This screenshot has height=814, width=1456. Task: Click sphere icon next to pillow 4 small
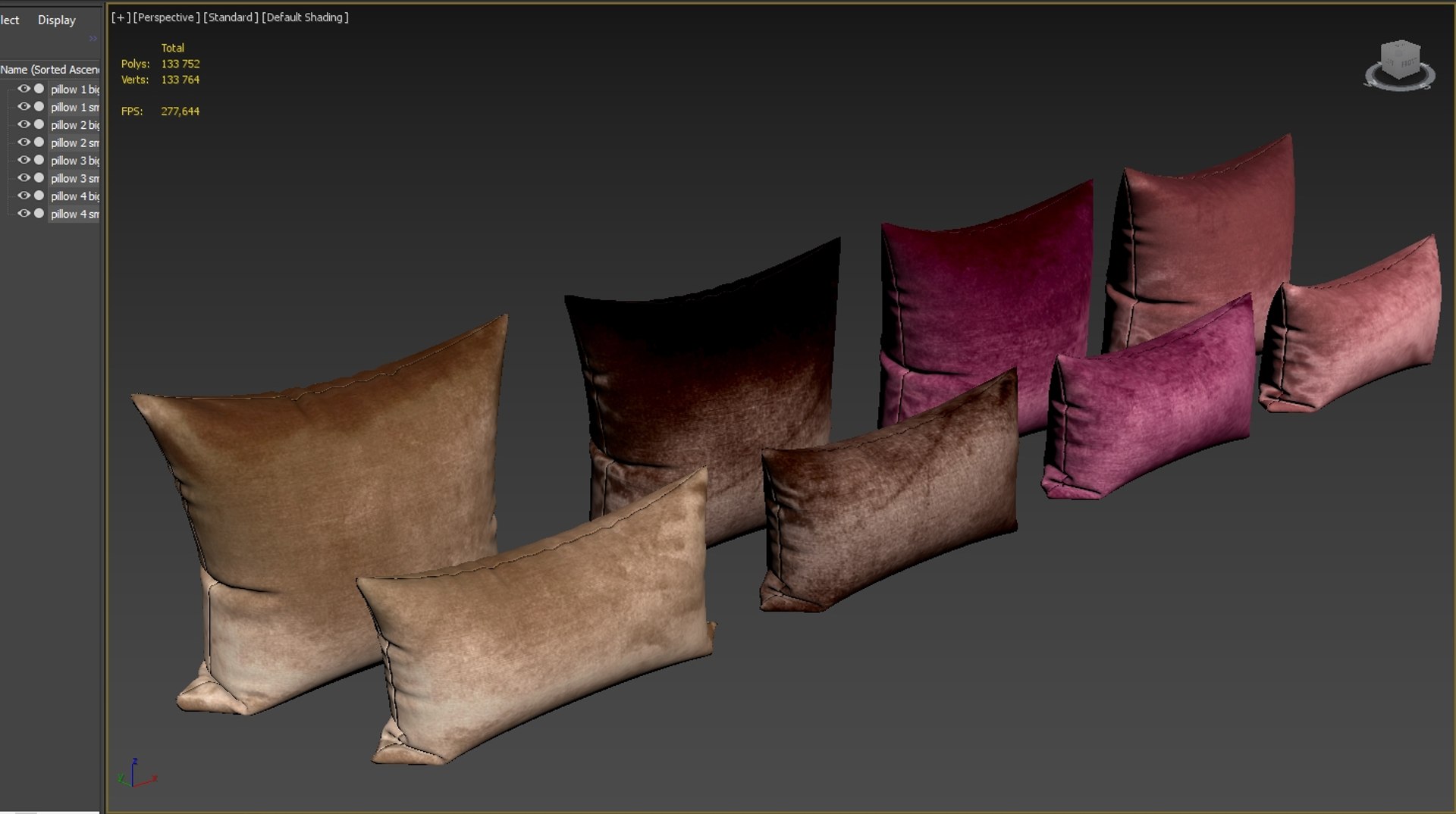[x=39, y=214]
